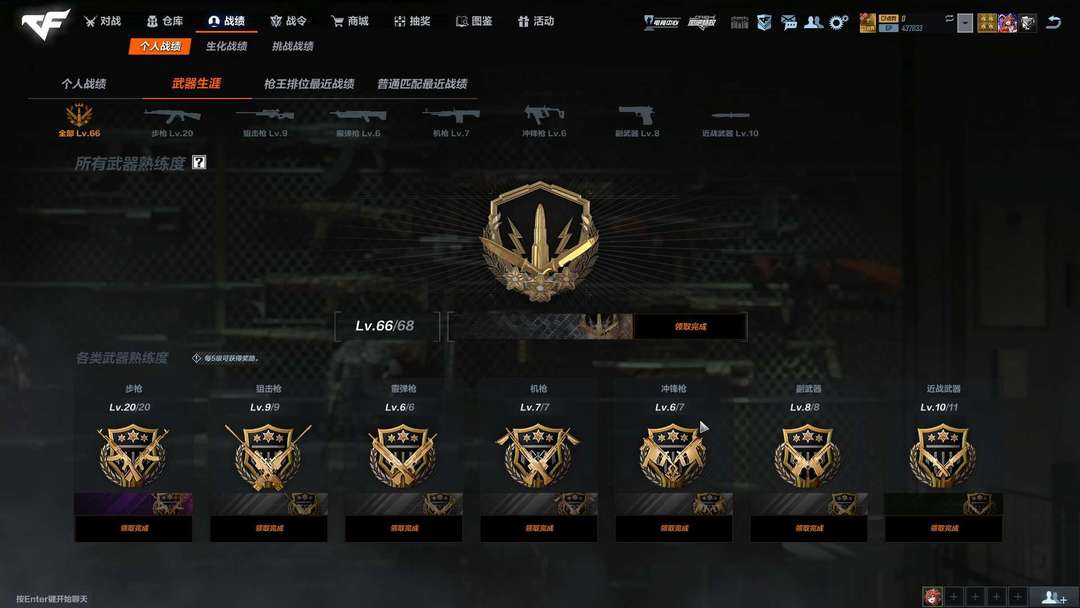Screen dimensions: 1080x608
Task: Open the small dropdown box beside currency
Action: tap(965, 23)
